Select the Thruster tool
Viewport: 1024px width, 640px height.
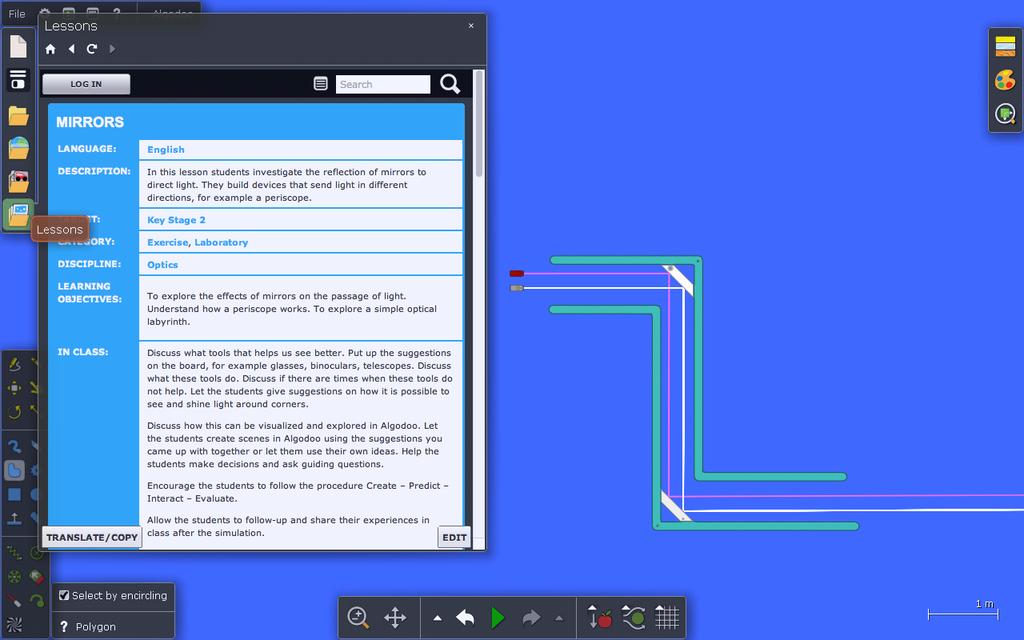[x=37, y=577]
